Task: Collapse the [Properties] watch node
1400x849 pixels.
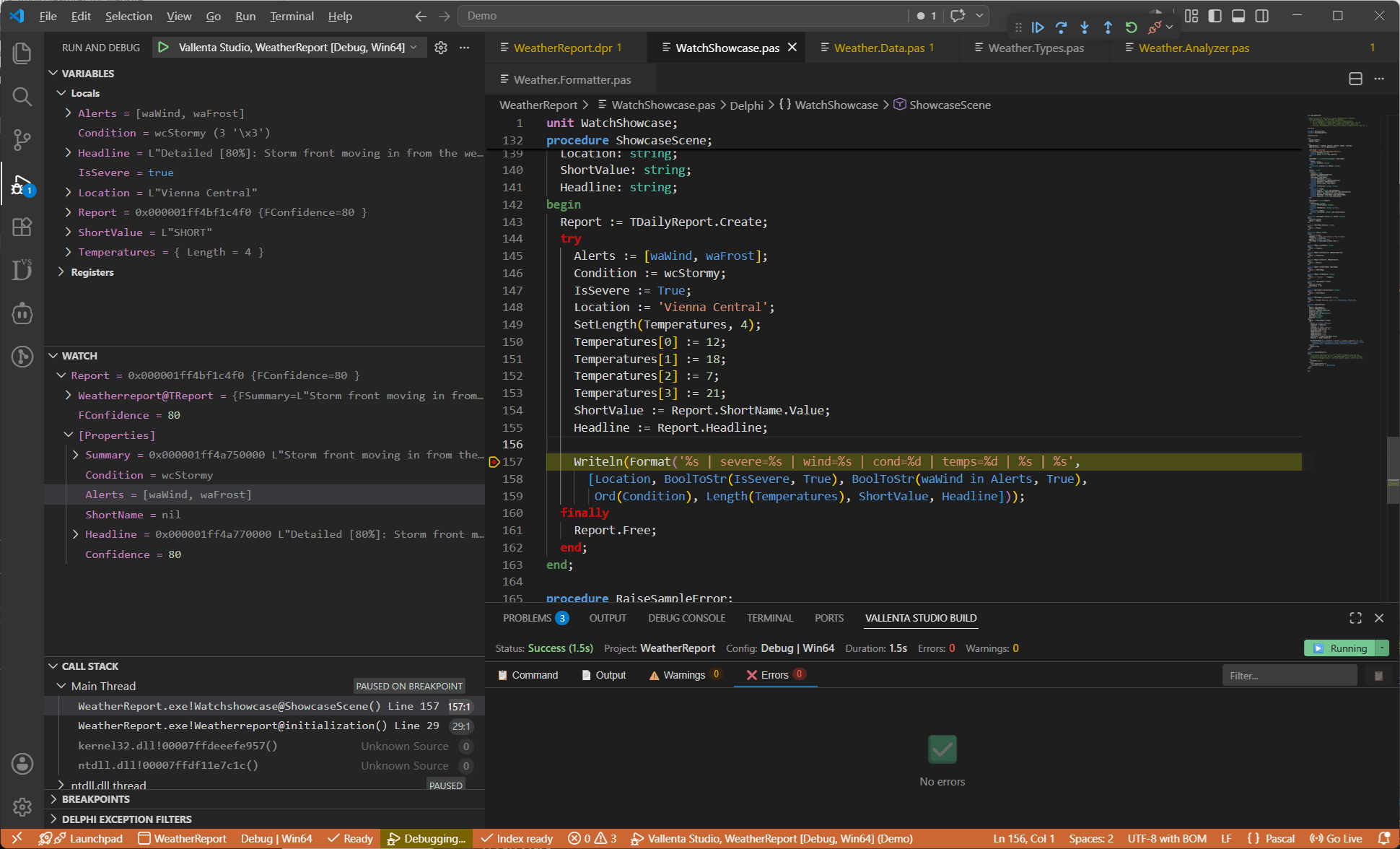Action: (69, 435)
